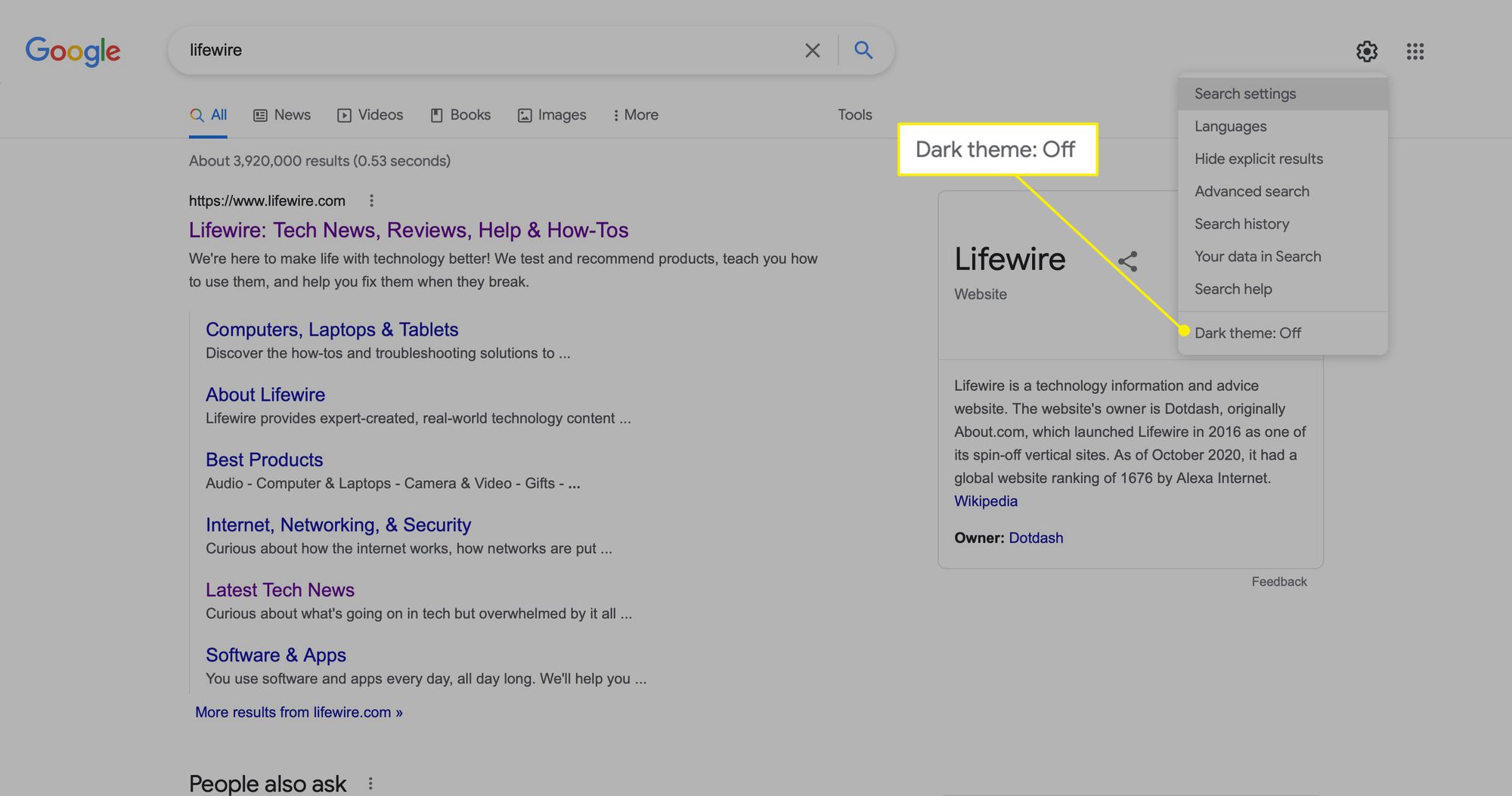
Task: Open the Google apps grid icon
Action: tap(1415, 51)
